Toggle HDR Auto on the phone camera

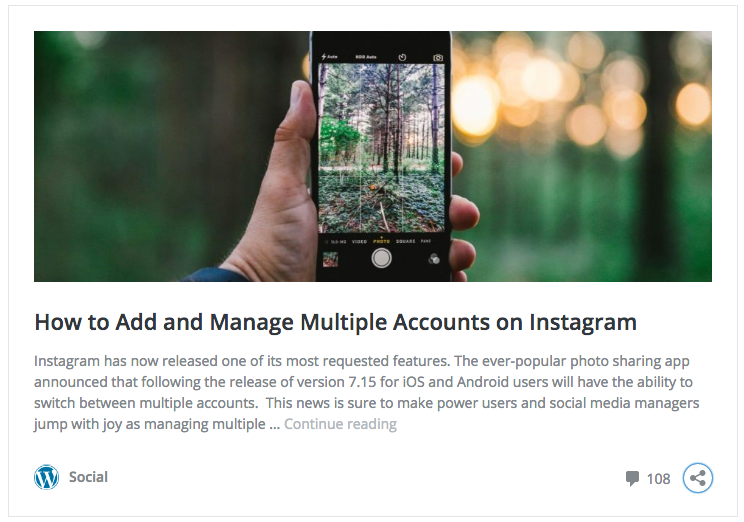click(x=366, y=57)
